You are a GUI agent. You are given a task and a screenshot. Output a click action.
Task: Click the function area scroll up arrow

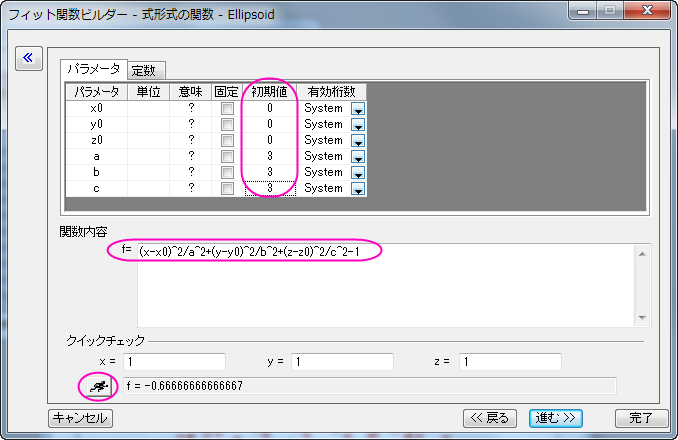pyautogui.click(x=643, y=254)
